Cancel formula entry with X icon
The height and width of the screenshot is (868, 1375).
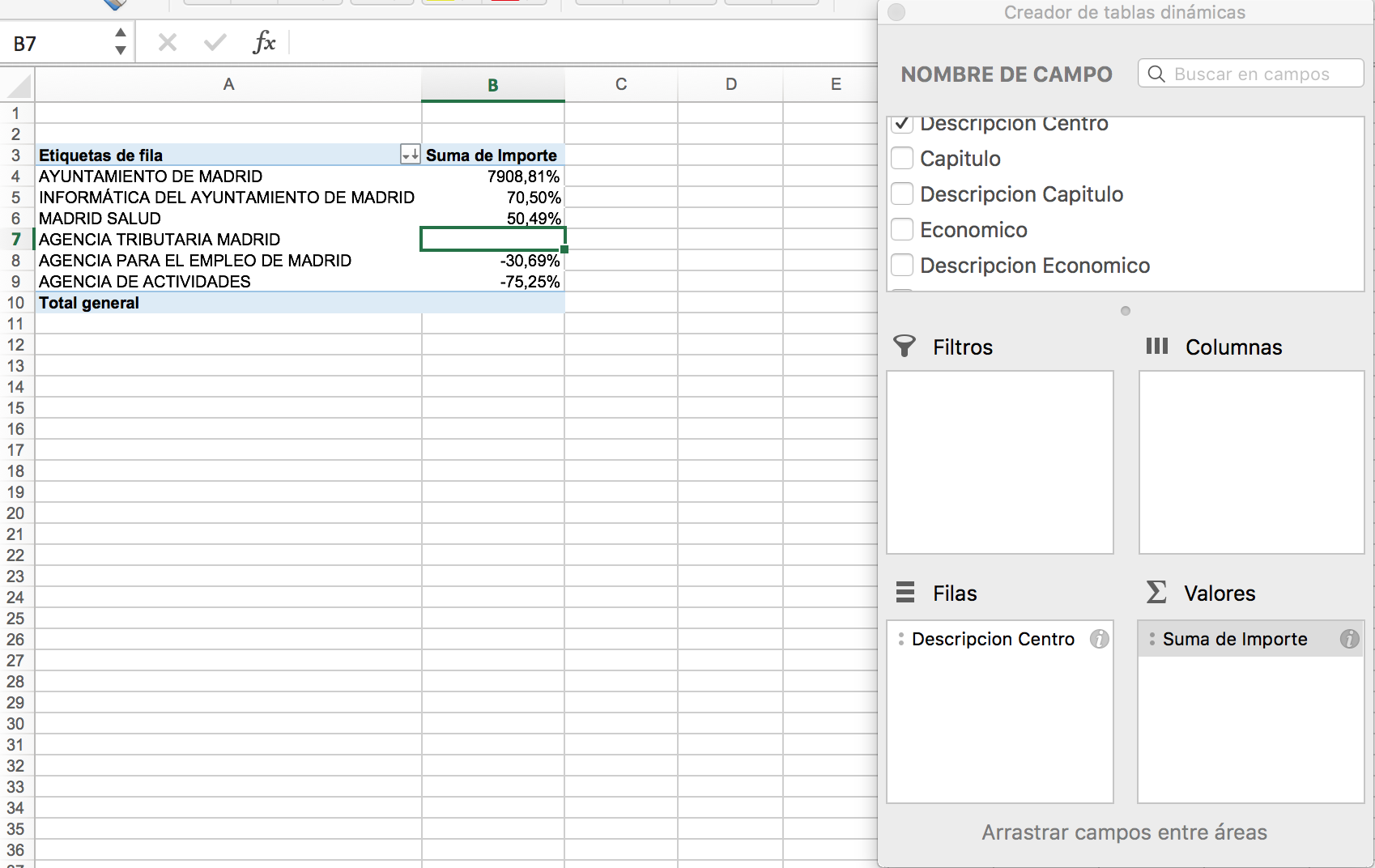pos(168,42)
